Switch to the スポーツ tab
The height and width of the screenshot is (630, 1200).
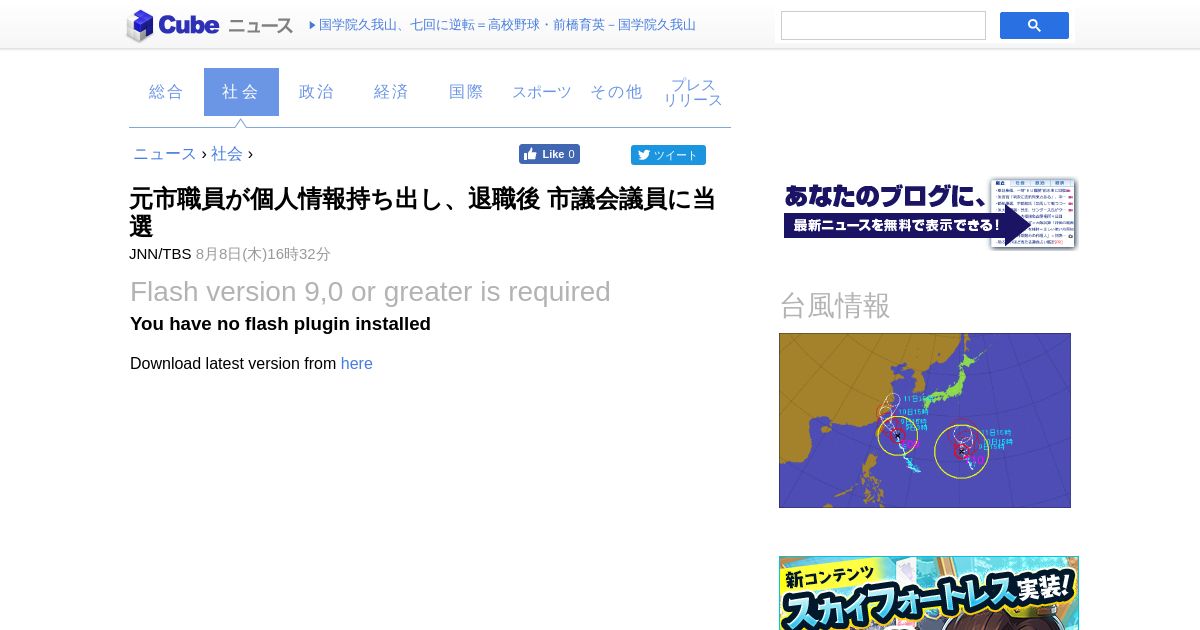pos(541,92)
